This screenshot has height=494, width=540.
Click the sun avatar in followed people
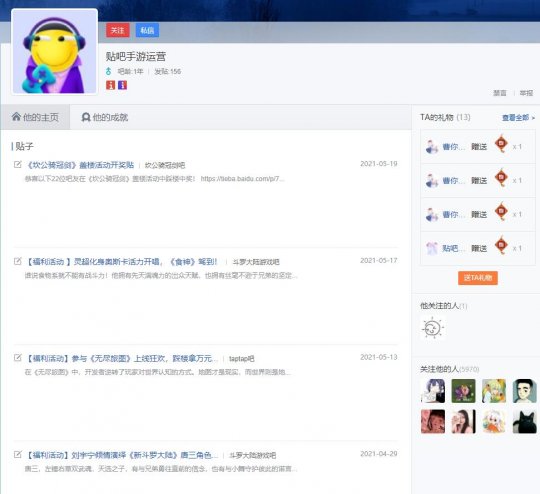pyautogui.click(x=433, y=328)
